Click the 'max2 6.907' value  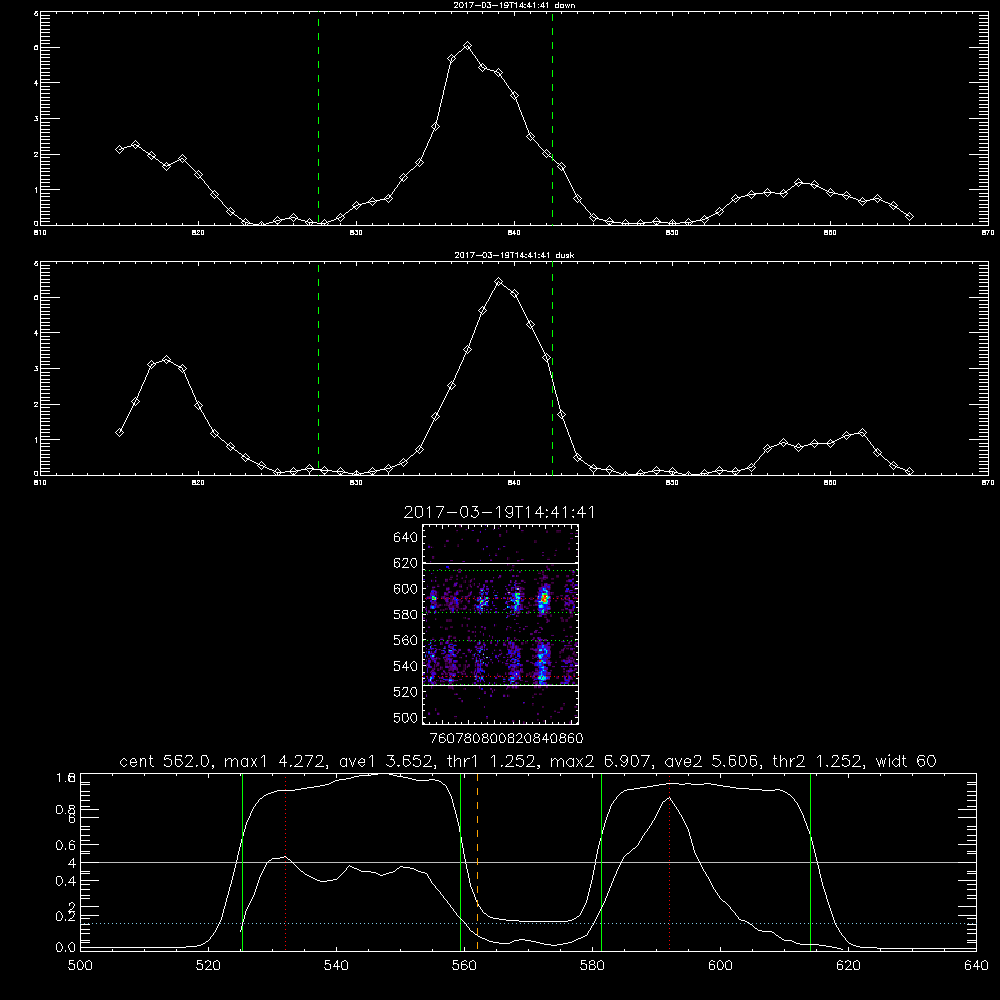[x=601, y=761]
